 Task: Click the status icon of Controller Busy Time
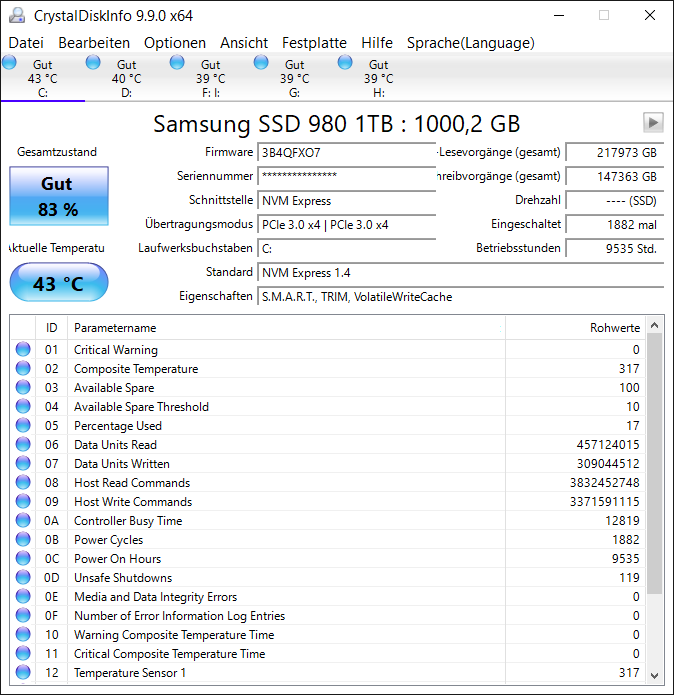(x=23, y=520)
